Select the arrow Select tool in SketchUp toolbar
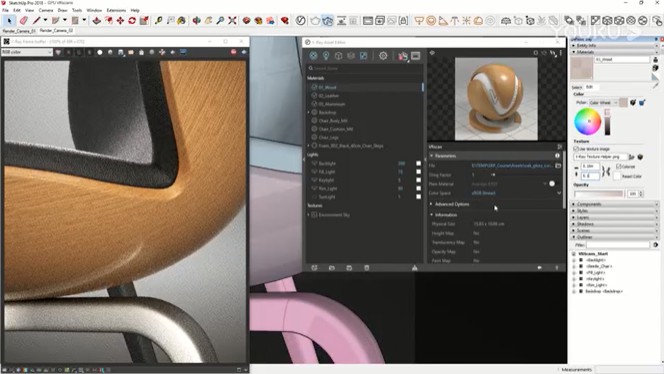664x374 pixels. pos(9,20)
